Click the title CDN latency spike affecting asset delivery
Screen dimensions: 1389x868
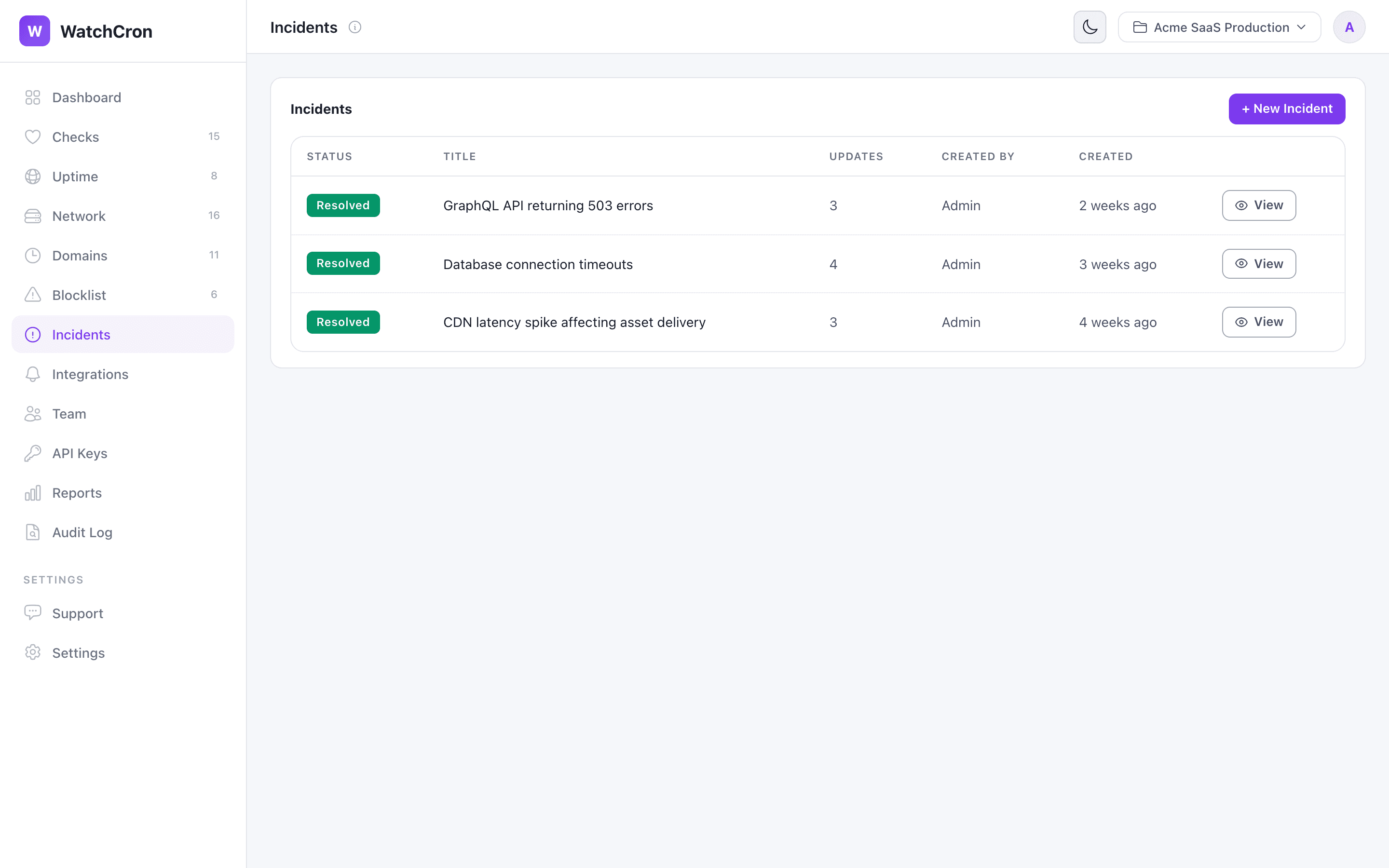[574, 323]
